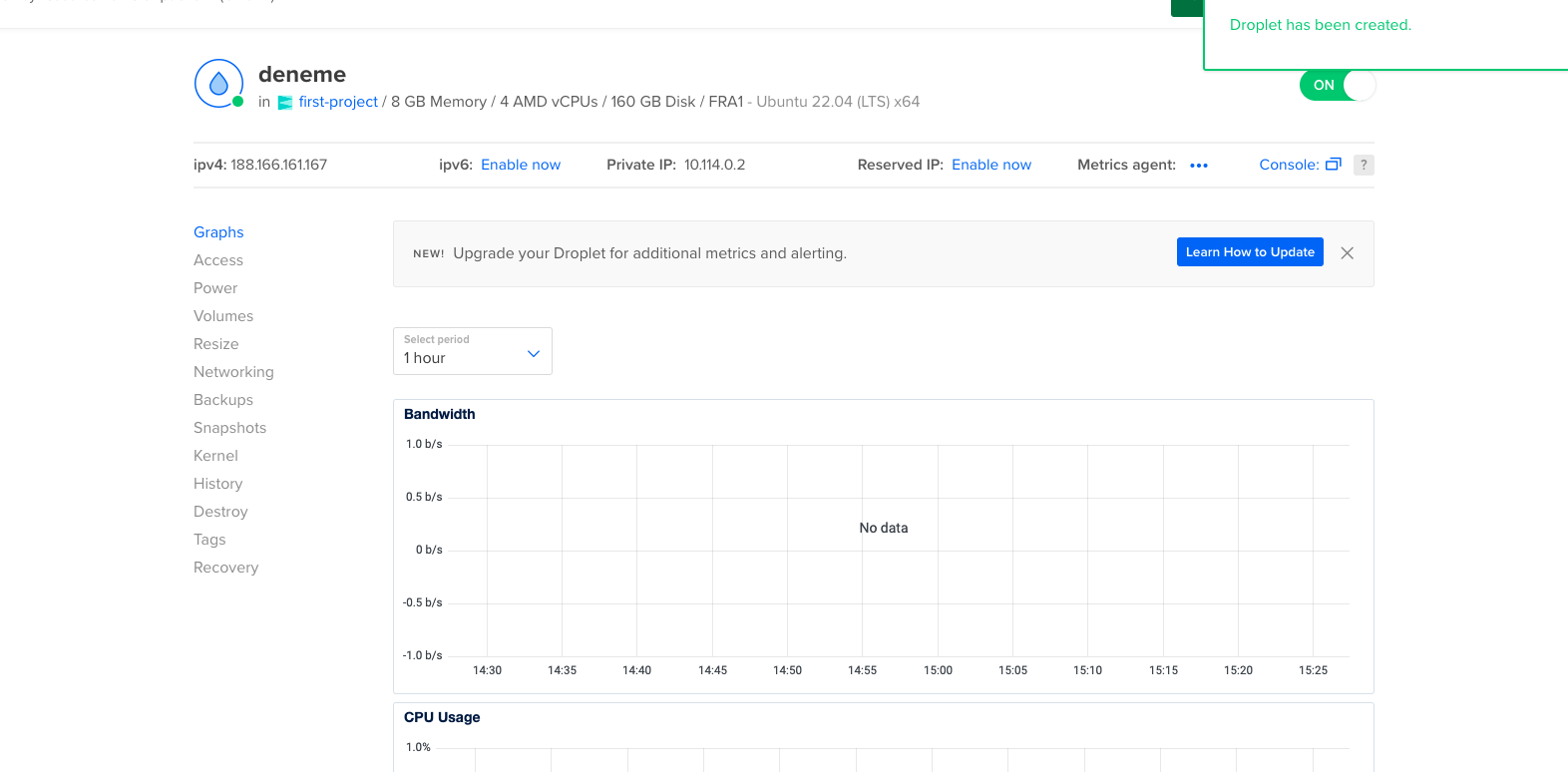Go to the Power section
Viewport: 1568px width, 772px height.
(x=215, y=288)
